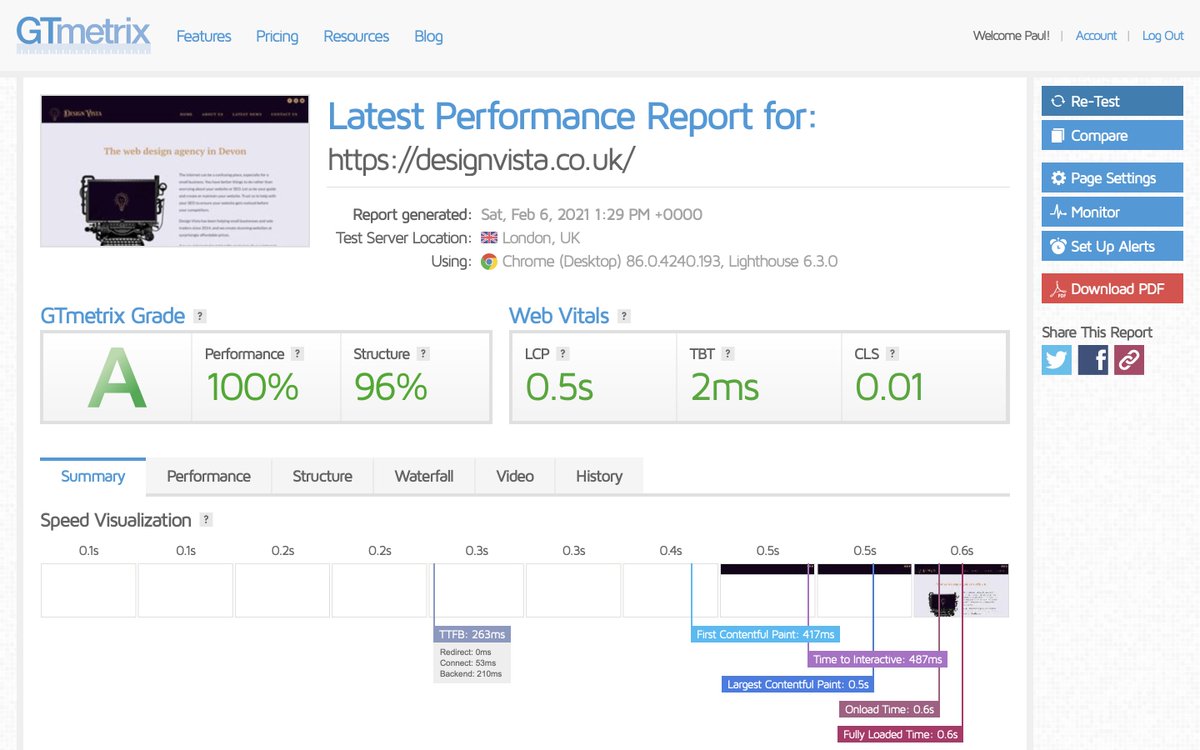Click the Twitter share icon
Screen dimensions: 1200x750
tap(1056, 359)
